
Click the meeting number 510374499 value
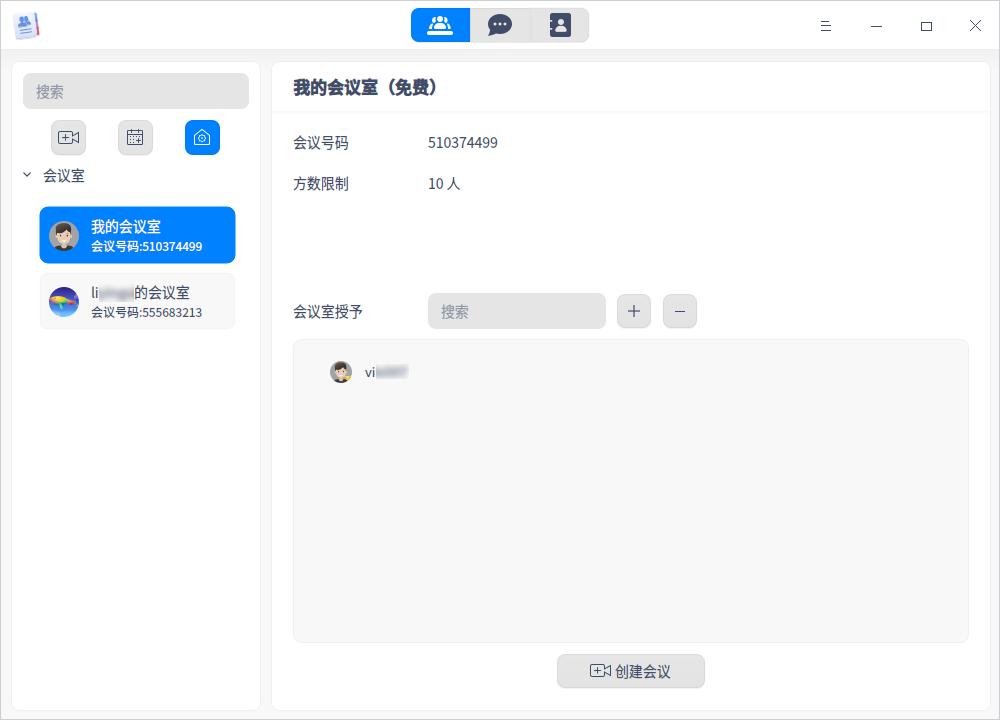click(x=462, y=143)
